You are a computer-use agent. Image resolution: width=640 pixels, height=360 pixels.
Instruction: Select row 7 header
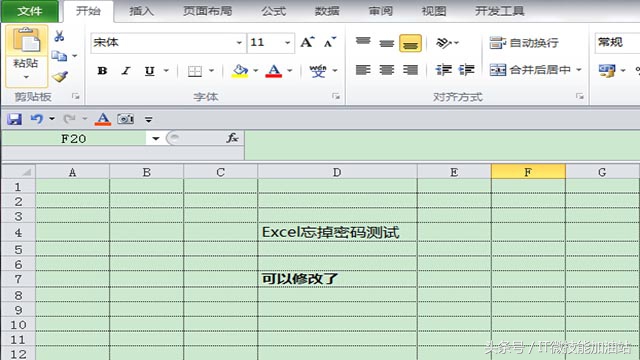pos(18,279)
